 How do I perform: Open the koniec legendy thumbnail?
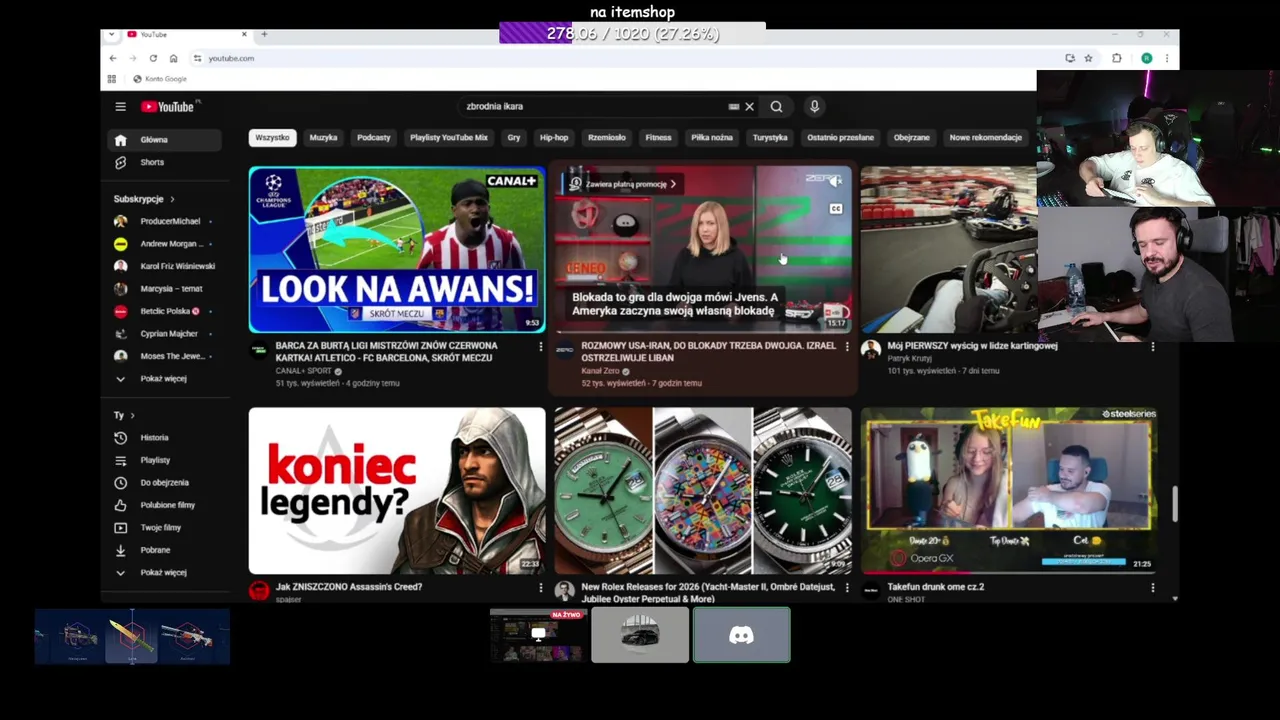click(397, 491)
